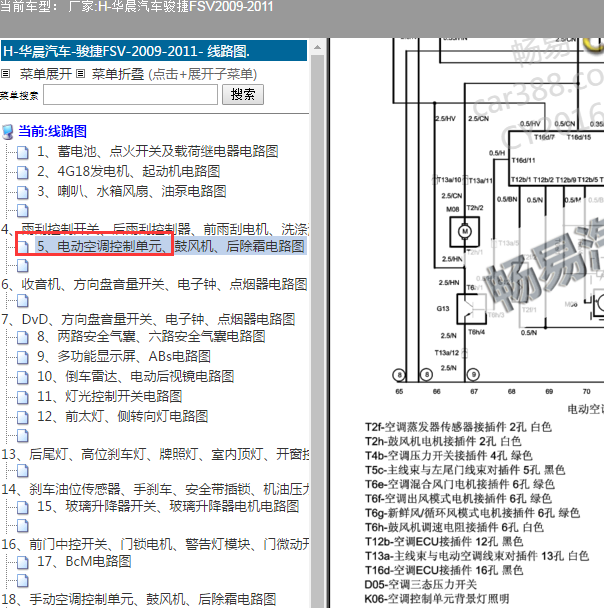Click the D05-空调三态压力开关 legend line

point(421,585)
